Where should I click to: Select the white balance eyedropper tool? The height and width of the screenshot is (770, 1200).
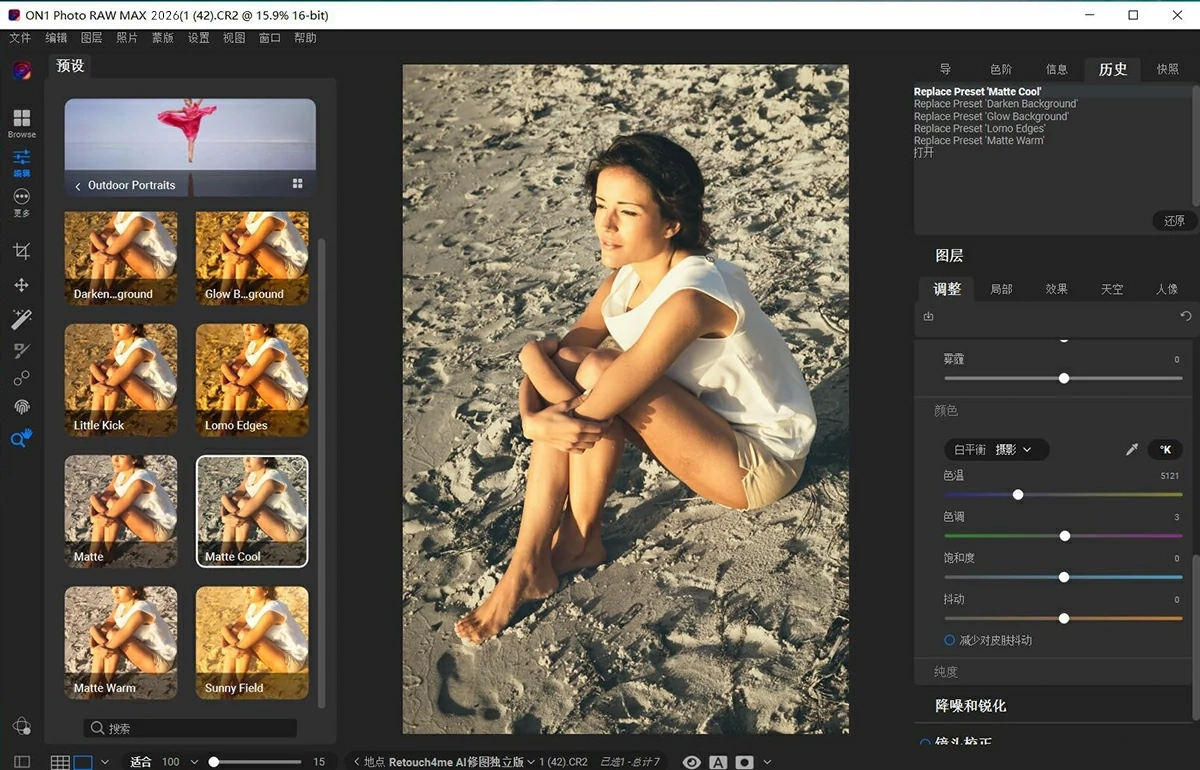pyautogui.click(x=1131, y=449)
